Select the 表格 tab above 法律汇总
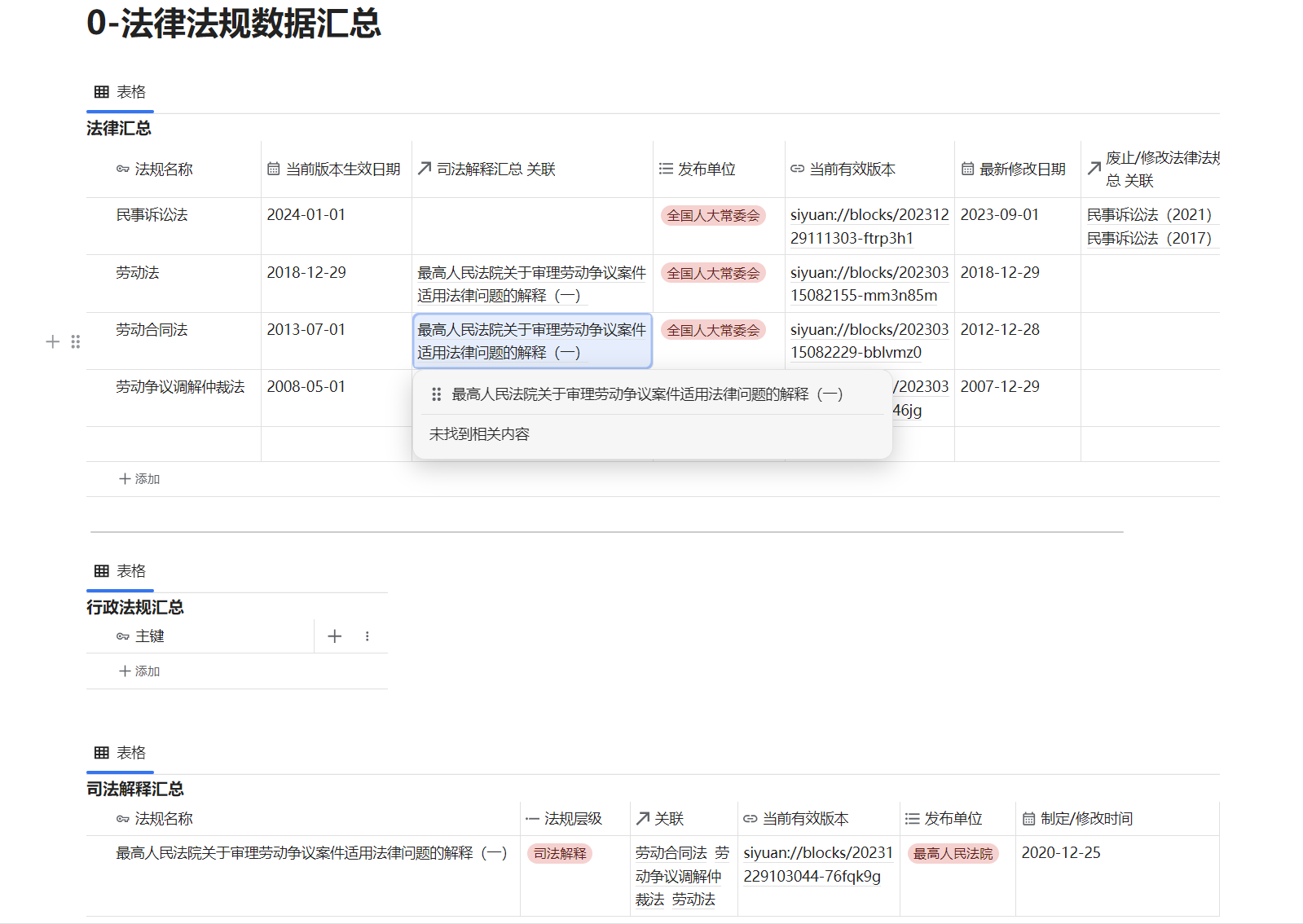The image size is (1303, 924). point(121,92)
